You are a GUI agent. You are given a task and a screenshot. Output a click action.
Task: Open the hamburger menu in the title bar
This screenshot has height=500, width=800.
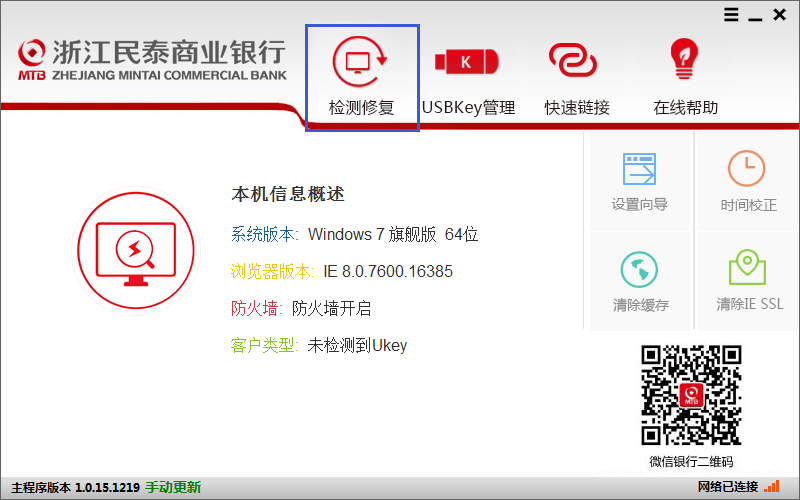click(x=731, y=14)
